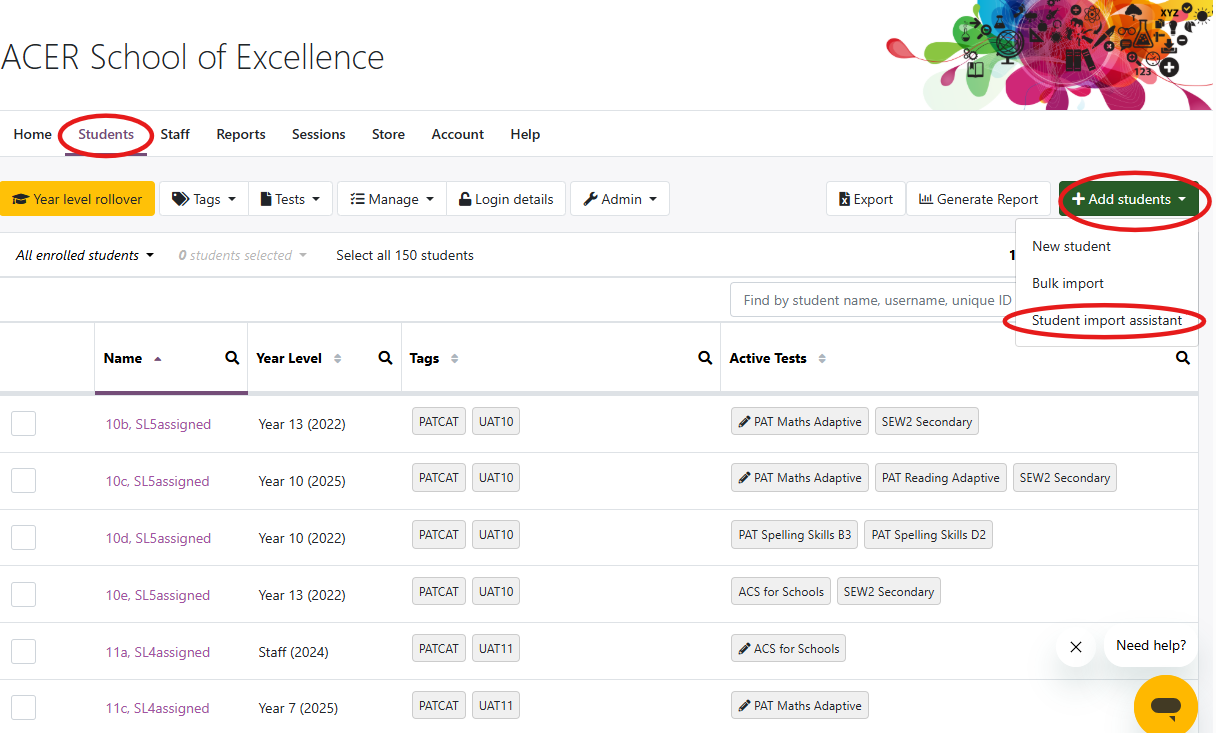
Task: Click the search icon in Name column
Action: click(232, 358)
